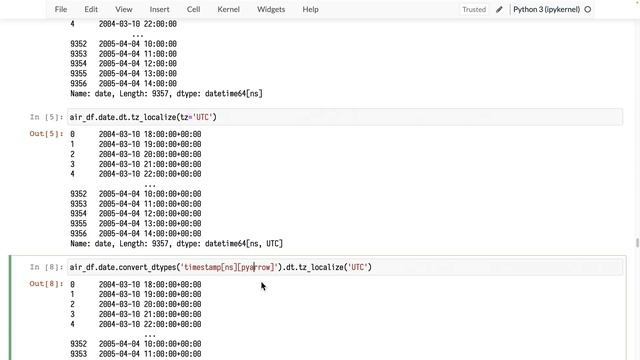
Task: Open the Kernel menu
Action: point(229,9)
